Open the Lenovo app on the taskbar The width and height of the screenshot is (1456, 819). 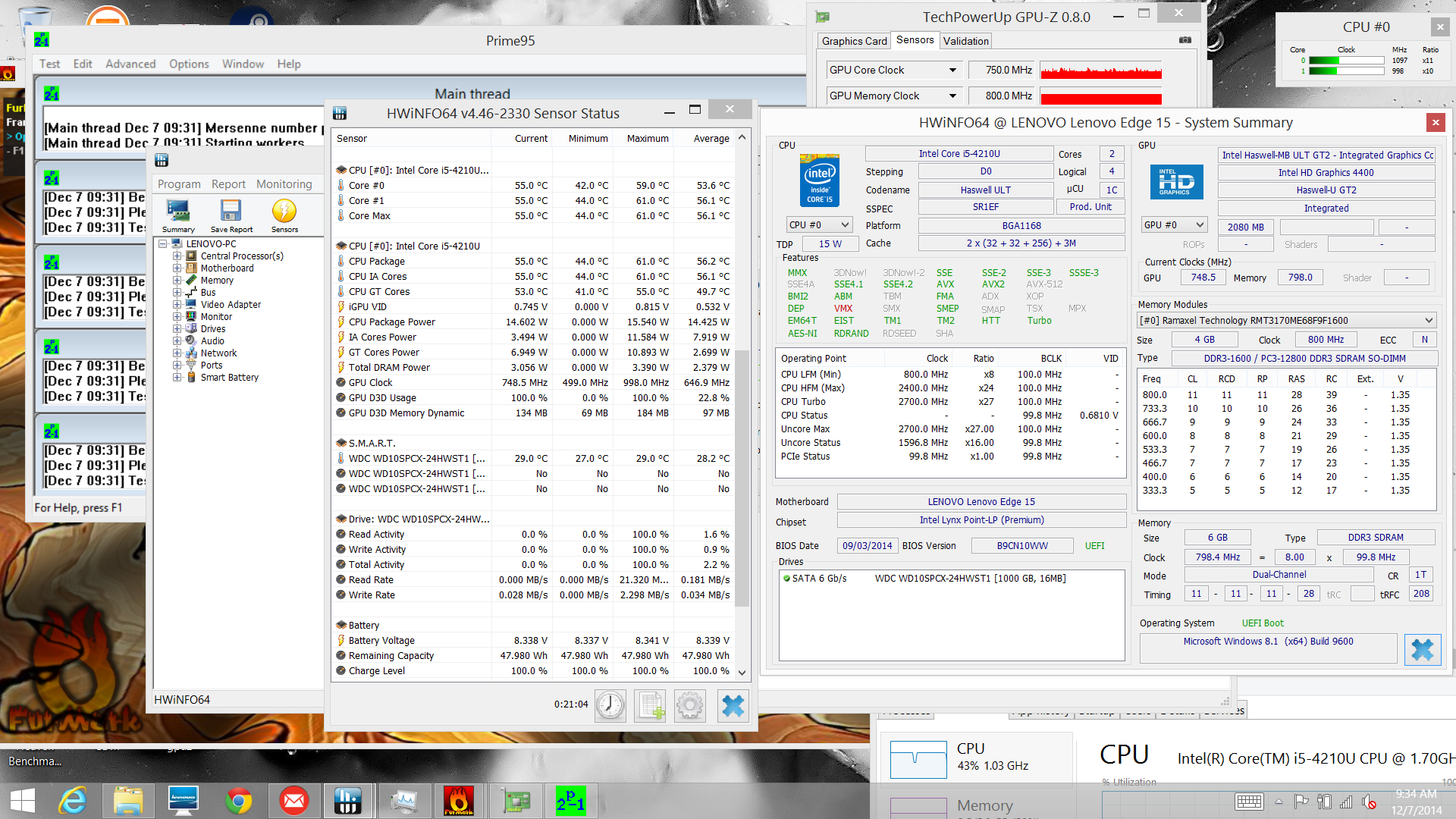(x=183, y=801)
